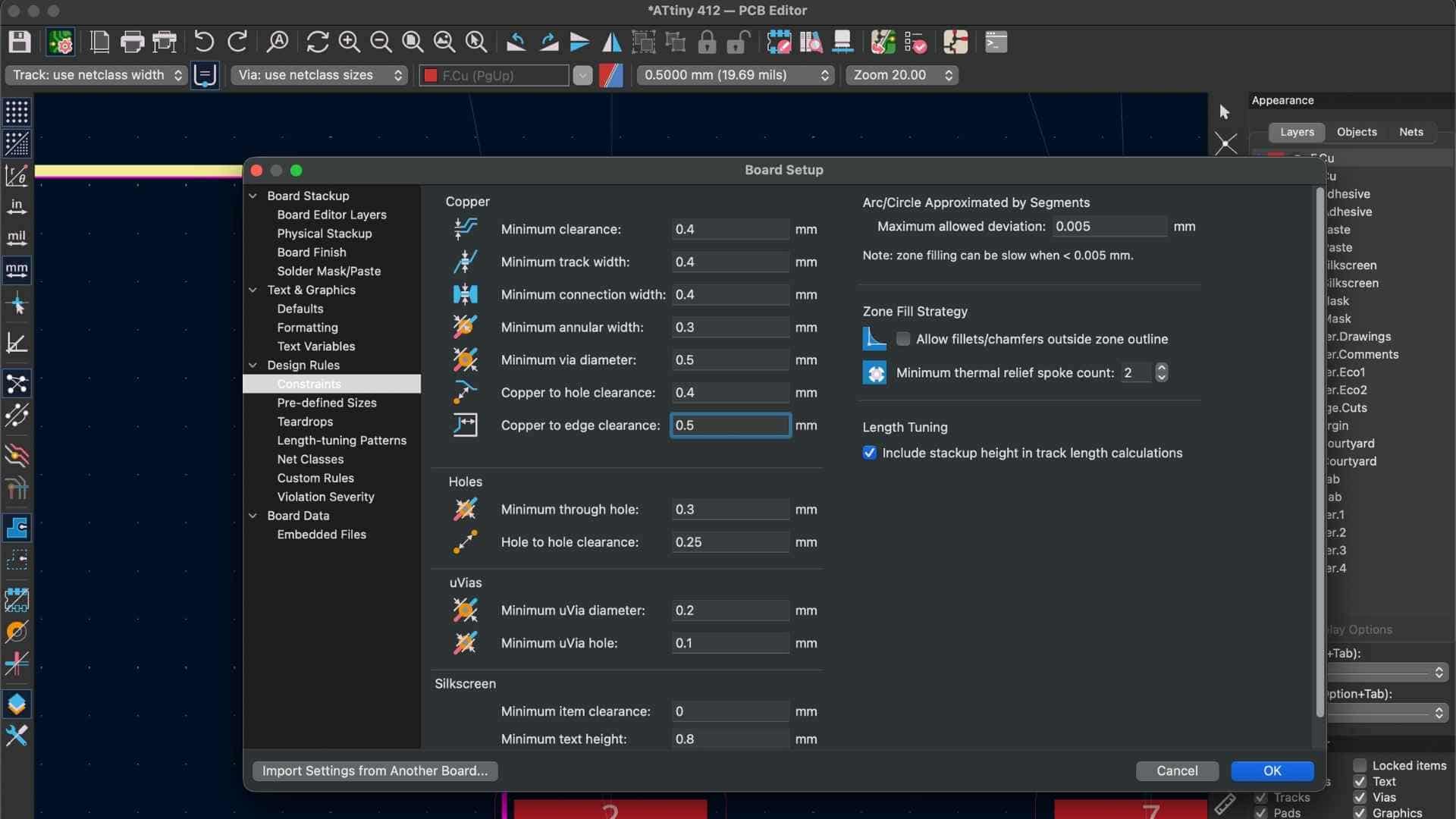Image resolution: width=1456 pixels, height=819 pixels.
Task: Click the Refresh view icon
Action: pos(317,42)
